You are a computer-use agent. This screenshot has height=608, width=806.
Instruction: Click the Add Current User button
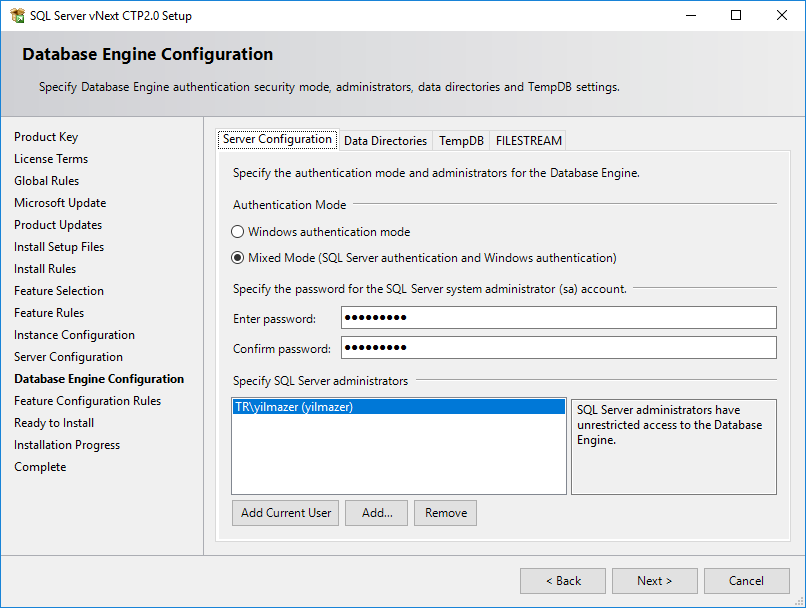(285, 513)
